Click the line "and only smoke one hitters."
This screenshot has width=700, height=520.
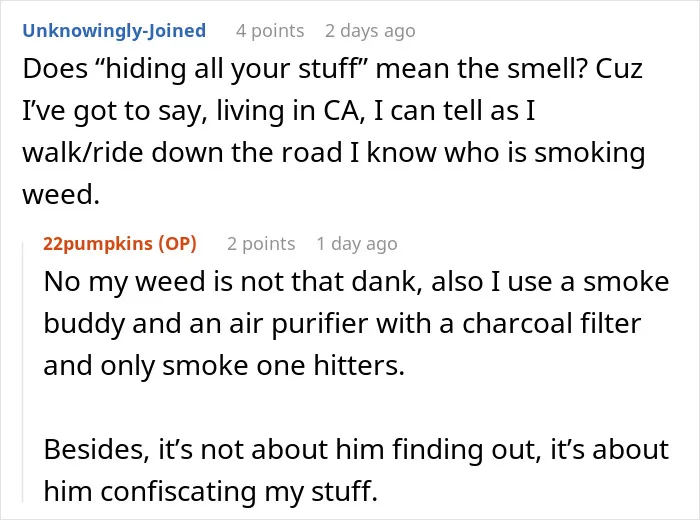(x=224, y=366)
